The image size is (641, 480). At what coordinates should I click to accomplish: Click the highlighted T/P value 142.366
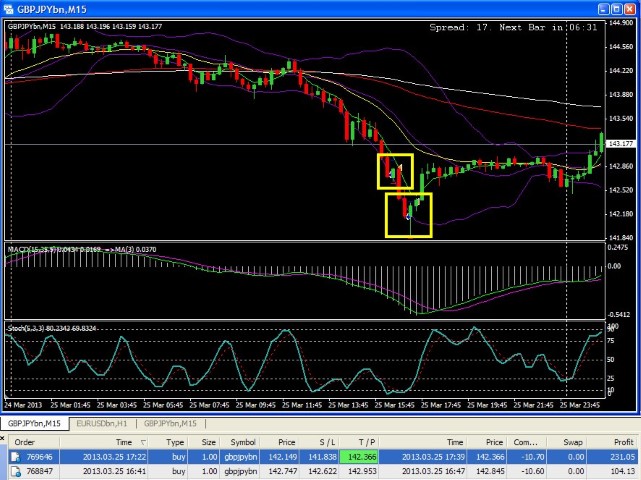(361, 457)
